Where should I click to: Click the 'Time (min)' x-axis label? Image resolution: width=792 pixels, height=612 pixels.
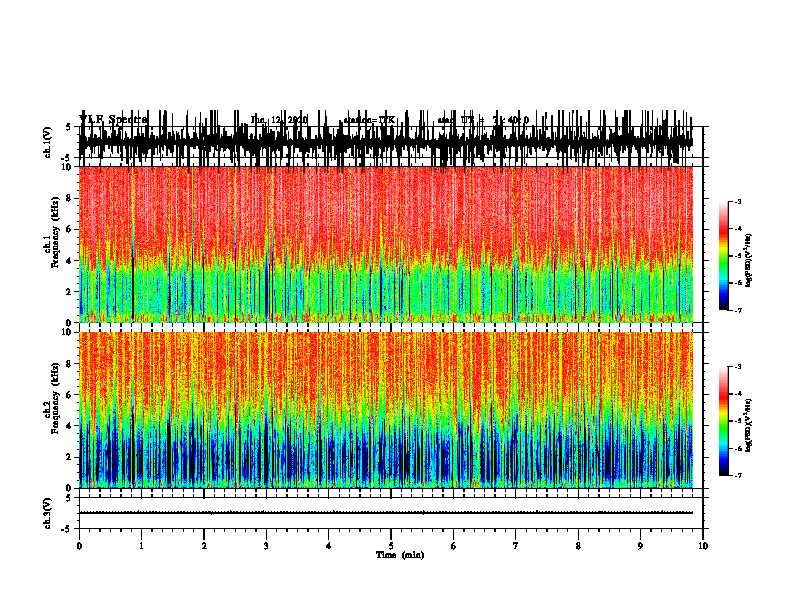point(400,555)
